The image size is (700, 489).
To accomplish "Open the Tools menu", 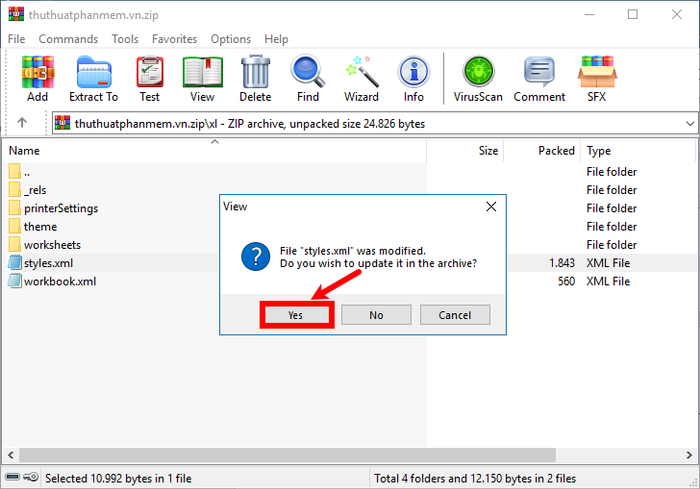I will click(x=125, y=39).
